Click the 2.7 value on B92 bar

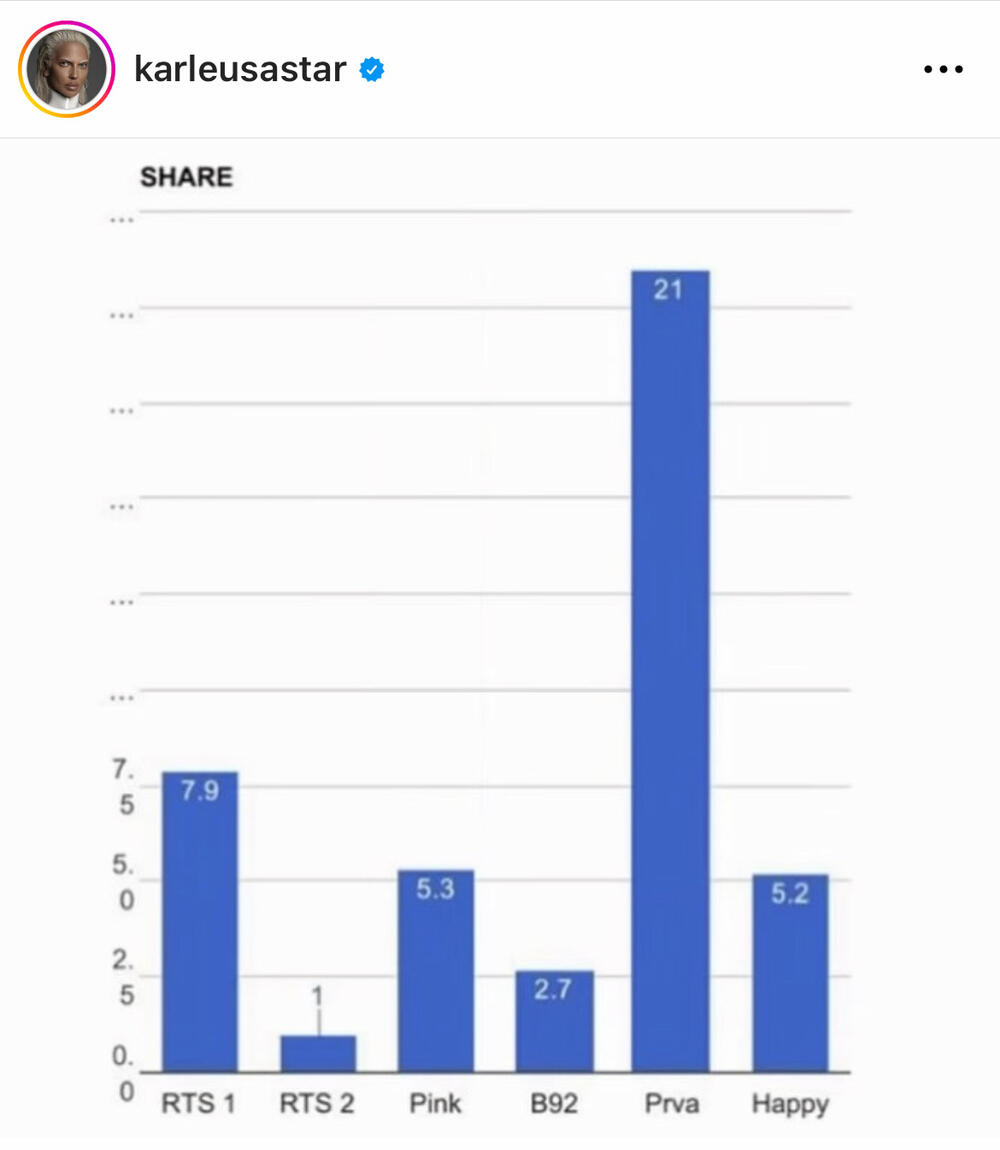point(553,990)
